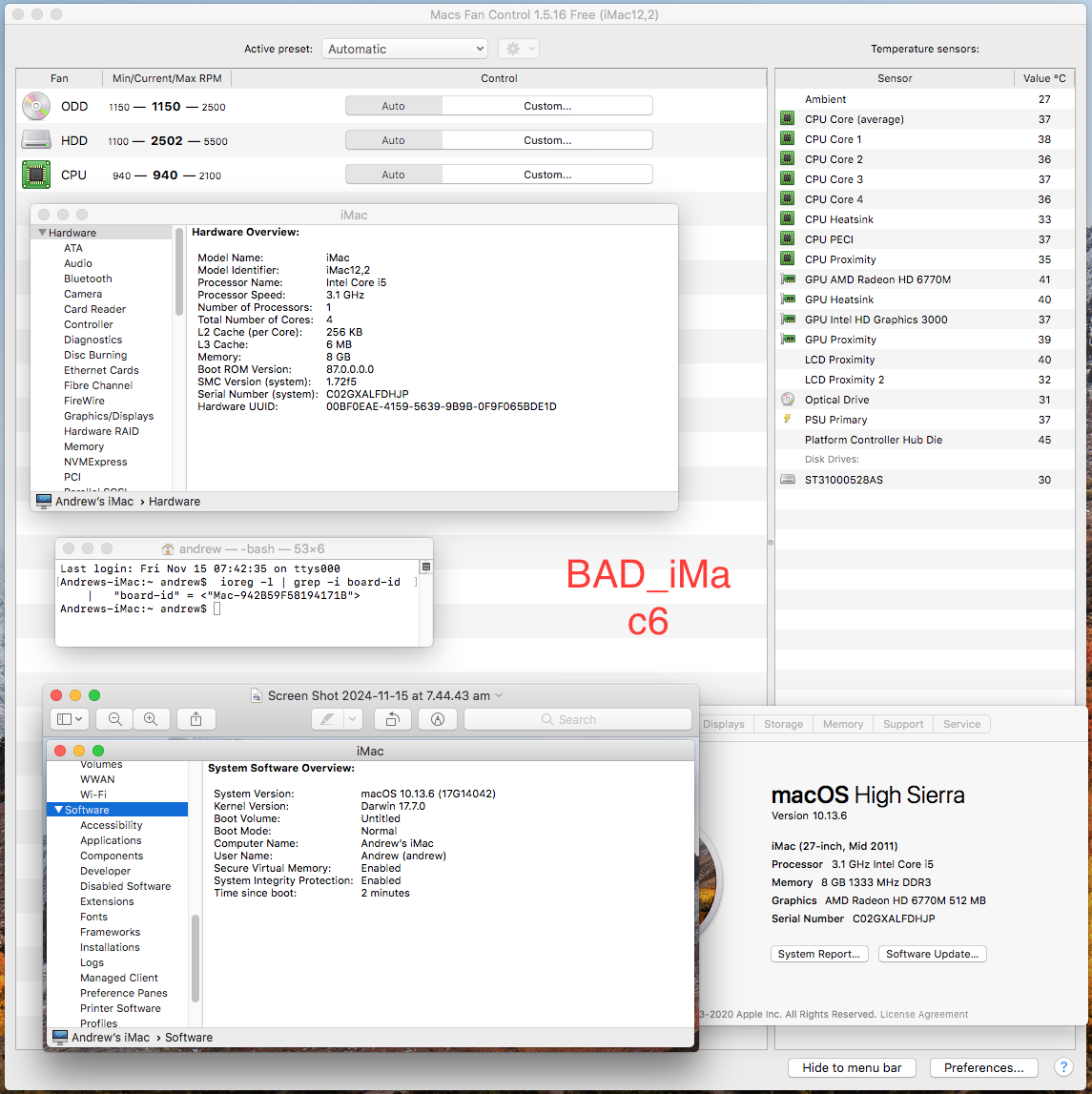
Task: Set the HDD fan to Auto
Action: point(394,140)
